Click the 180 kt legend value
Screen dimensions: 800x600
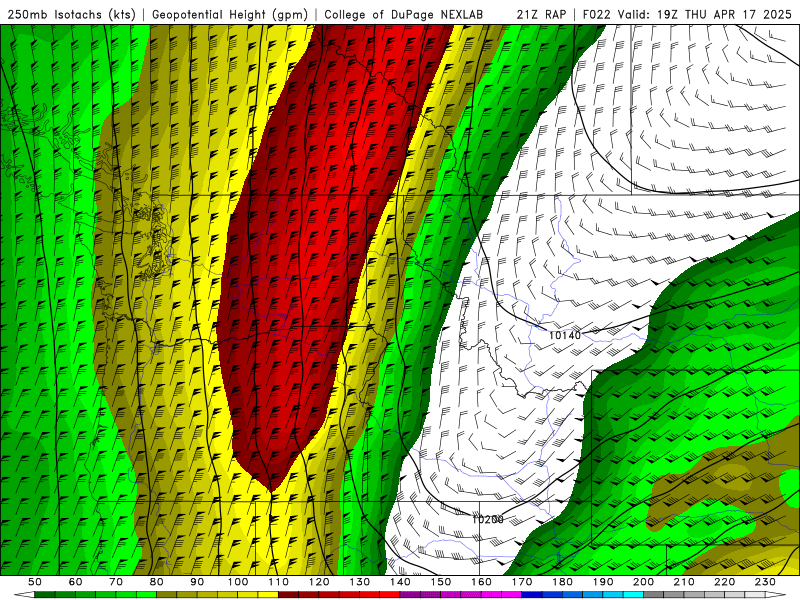click(562, 582)
